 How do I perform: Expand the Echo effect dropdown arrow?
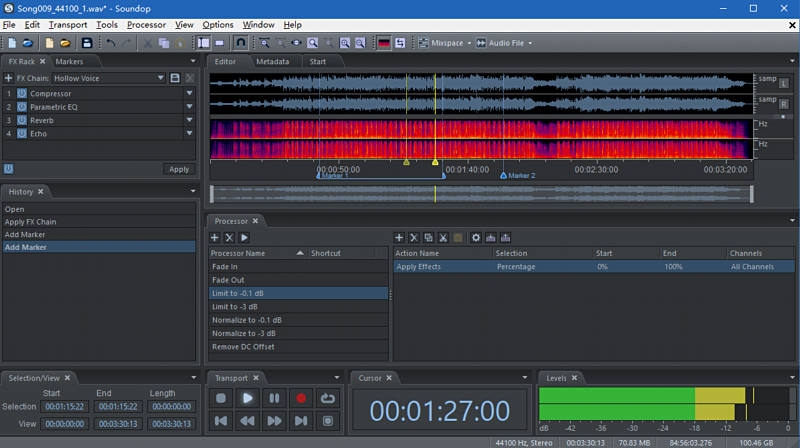coord(189,133)
